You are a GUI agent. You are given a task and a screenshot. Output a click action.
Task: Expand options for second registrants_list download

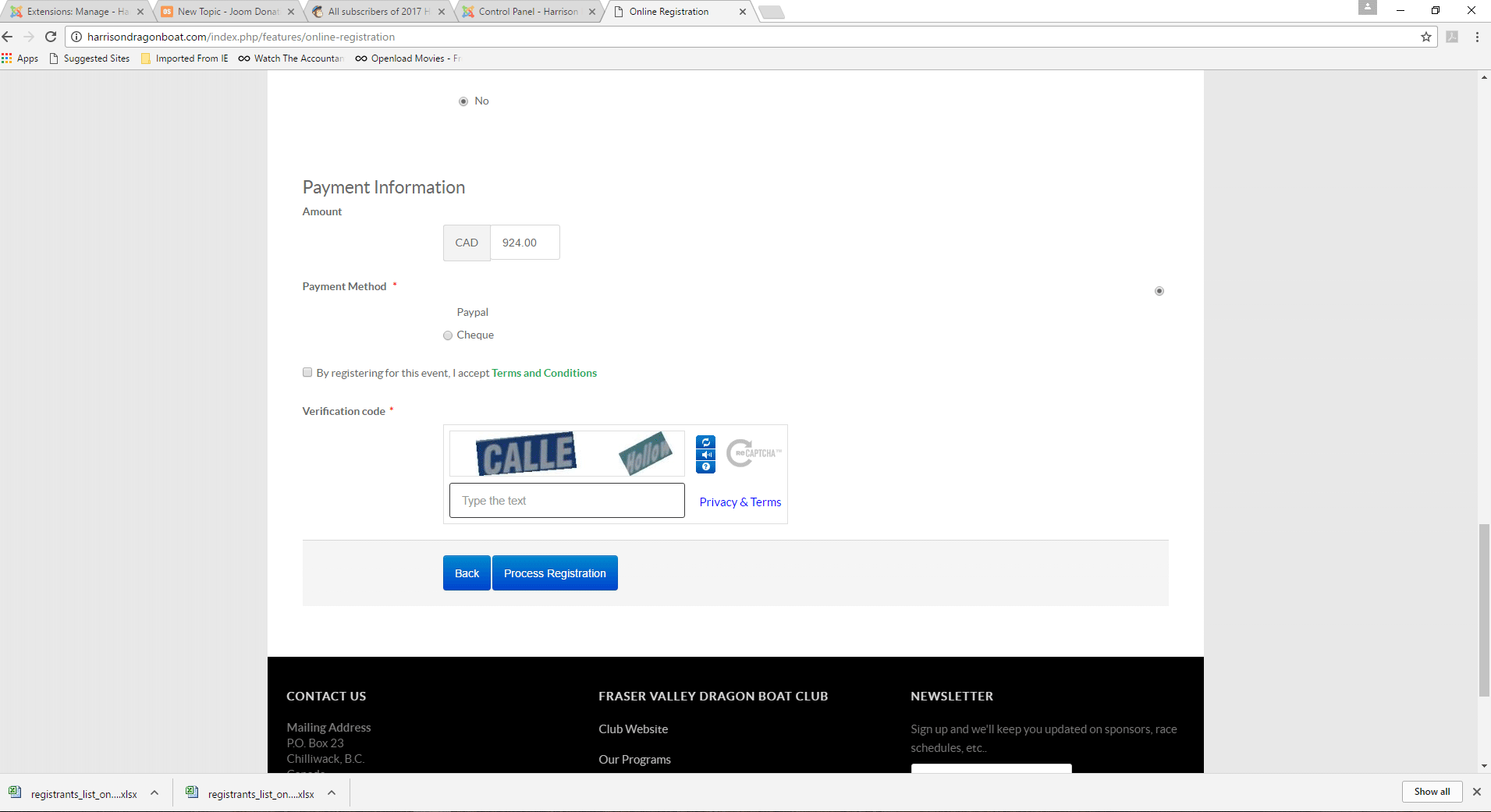click(332, 793)
